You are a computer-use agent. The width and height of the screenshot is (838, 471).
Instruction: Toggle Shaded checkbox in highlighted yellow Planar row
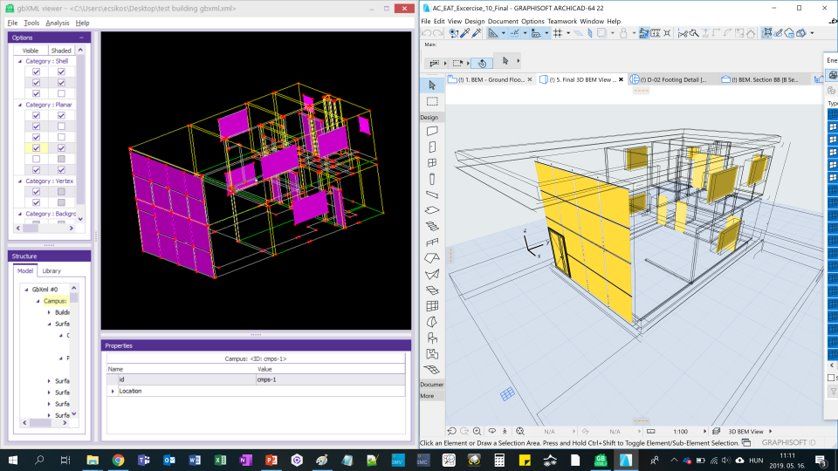click(x=61, y=148)
